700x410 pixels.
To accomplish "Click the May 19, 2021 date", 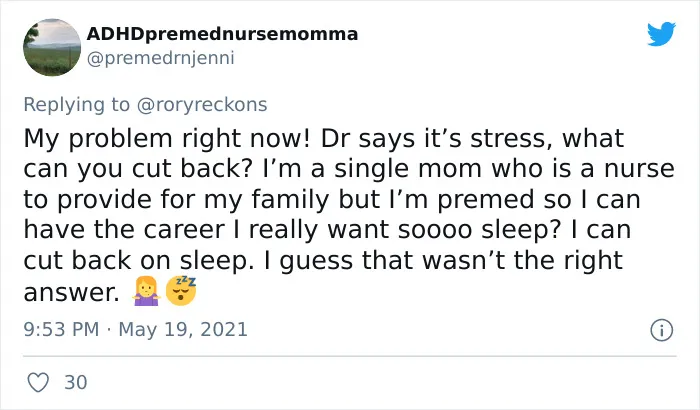I will tap(183, 330).
